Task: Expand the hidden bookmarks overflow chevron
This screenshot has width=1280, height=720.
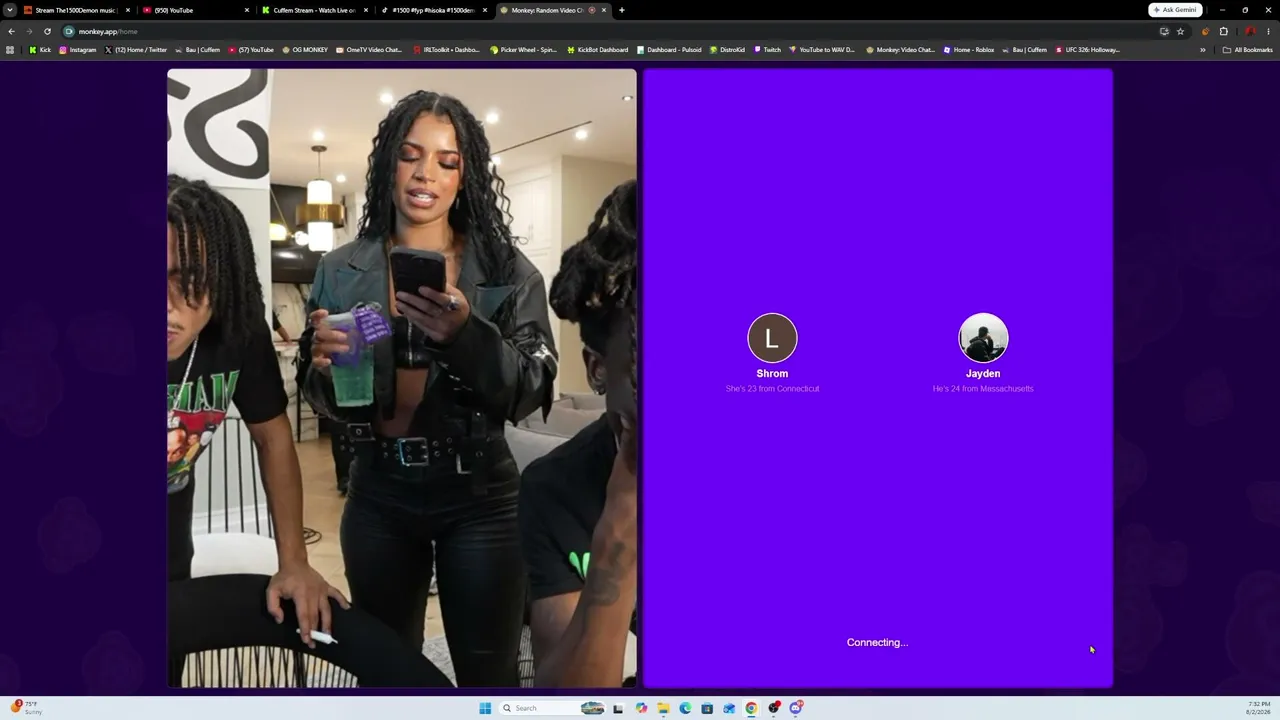Action: (x=1203, y=50)
